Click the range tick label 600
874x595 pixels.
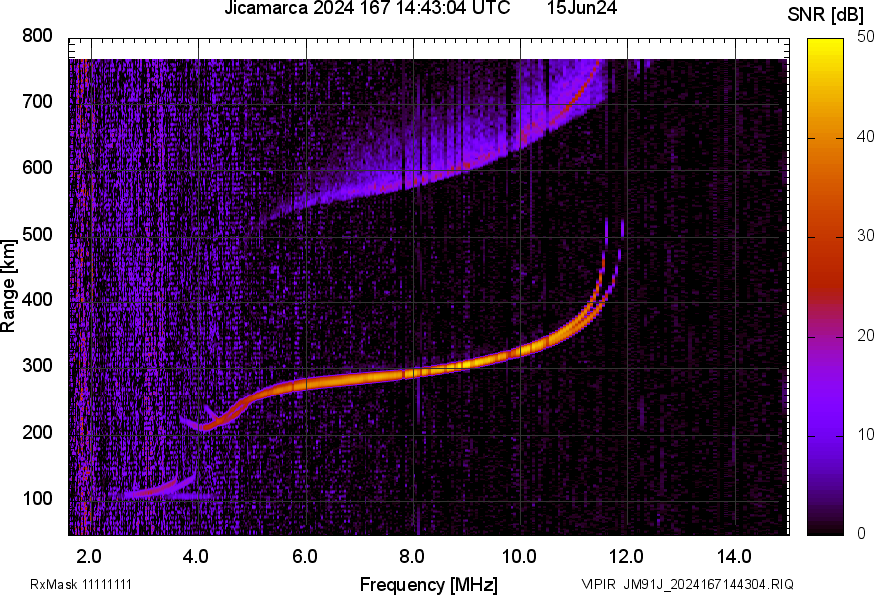(37, 168)
